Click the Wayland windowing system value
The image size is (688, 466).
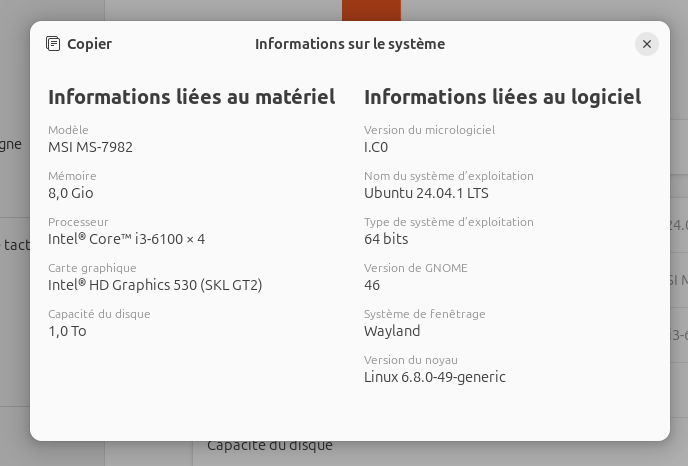pos(392,331)
